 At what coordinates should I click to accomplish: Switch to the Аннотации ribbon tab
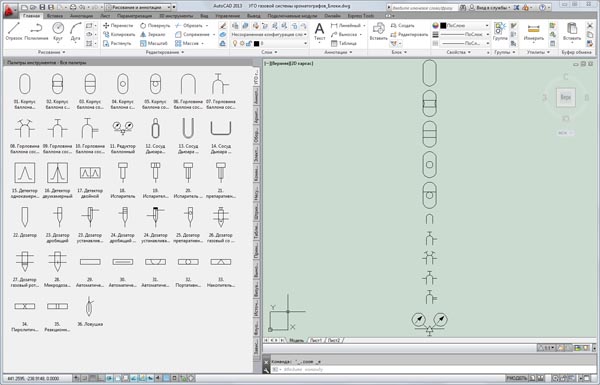click(x=82, y=16)
